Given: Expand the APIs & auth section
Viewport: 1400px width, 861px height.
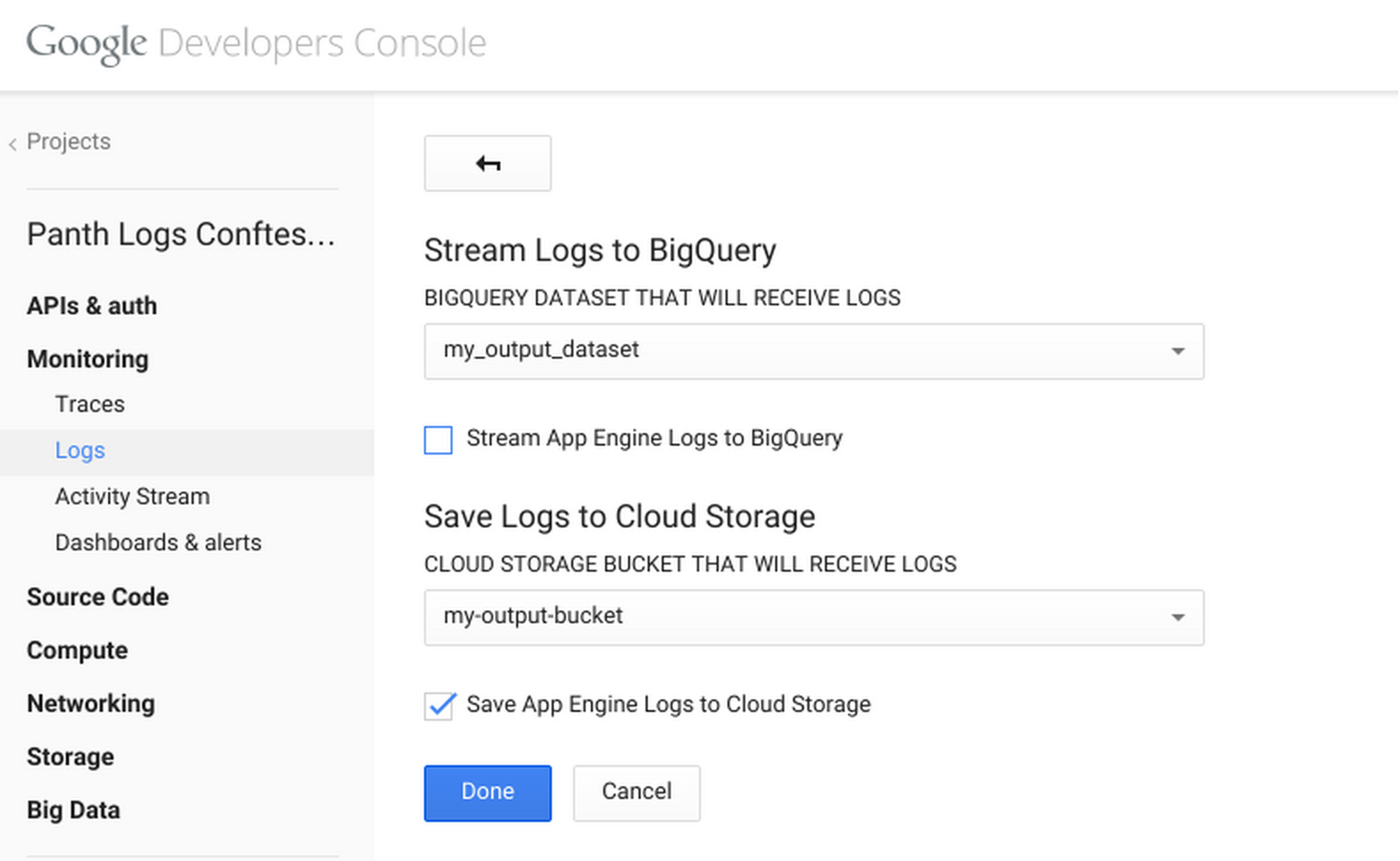Looking at the screenshot, I should 92,306.
